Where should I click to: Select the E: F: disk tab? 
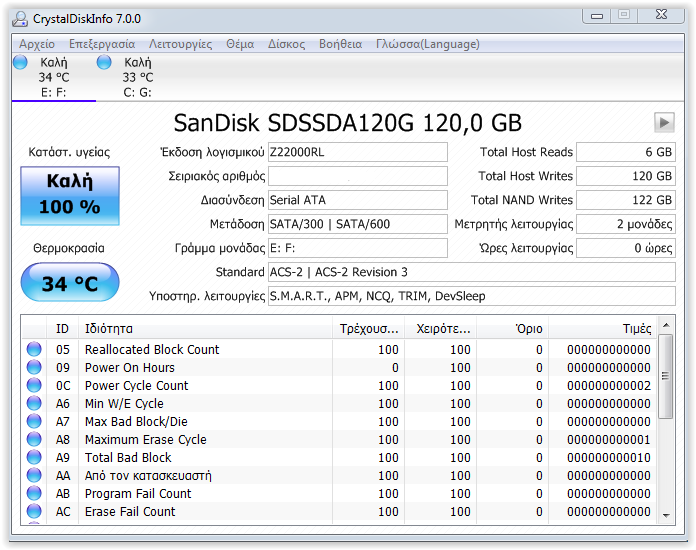point(54,77)
